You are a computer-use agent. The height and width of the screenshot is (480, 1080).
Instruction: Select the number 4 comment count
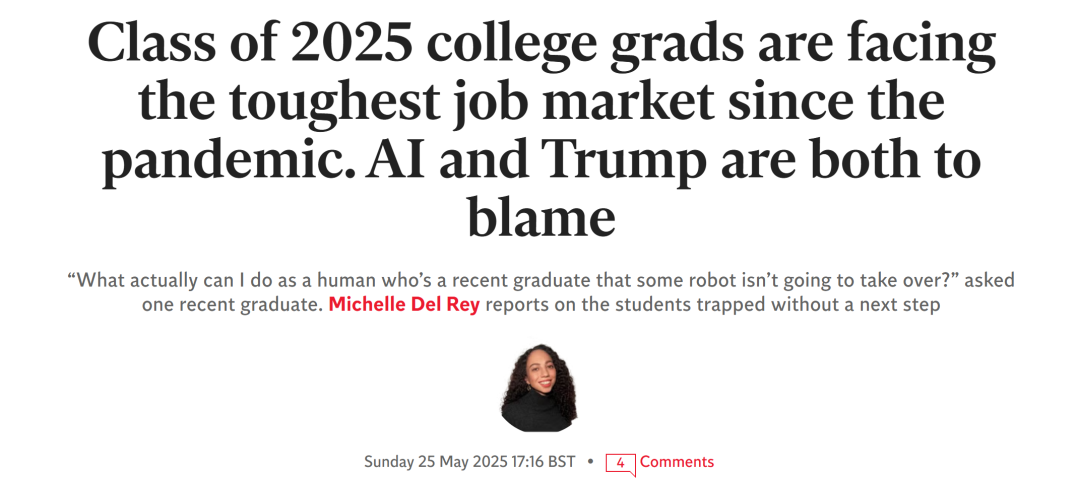tap(620, 462)
